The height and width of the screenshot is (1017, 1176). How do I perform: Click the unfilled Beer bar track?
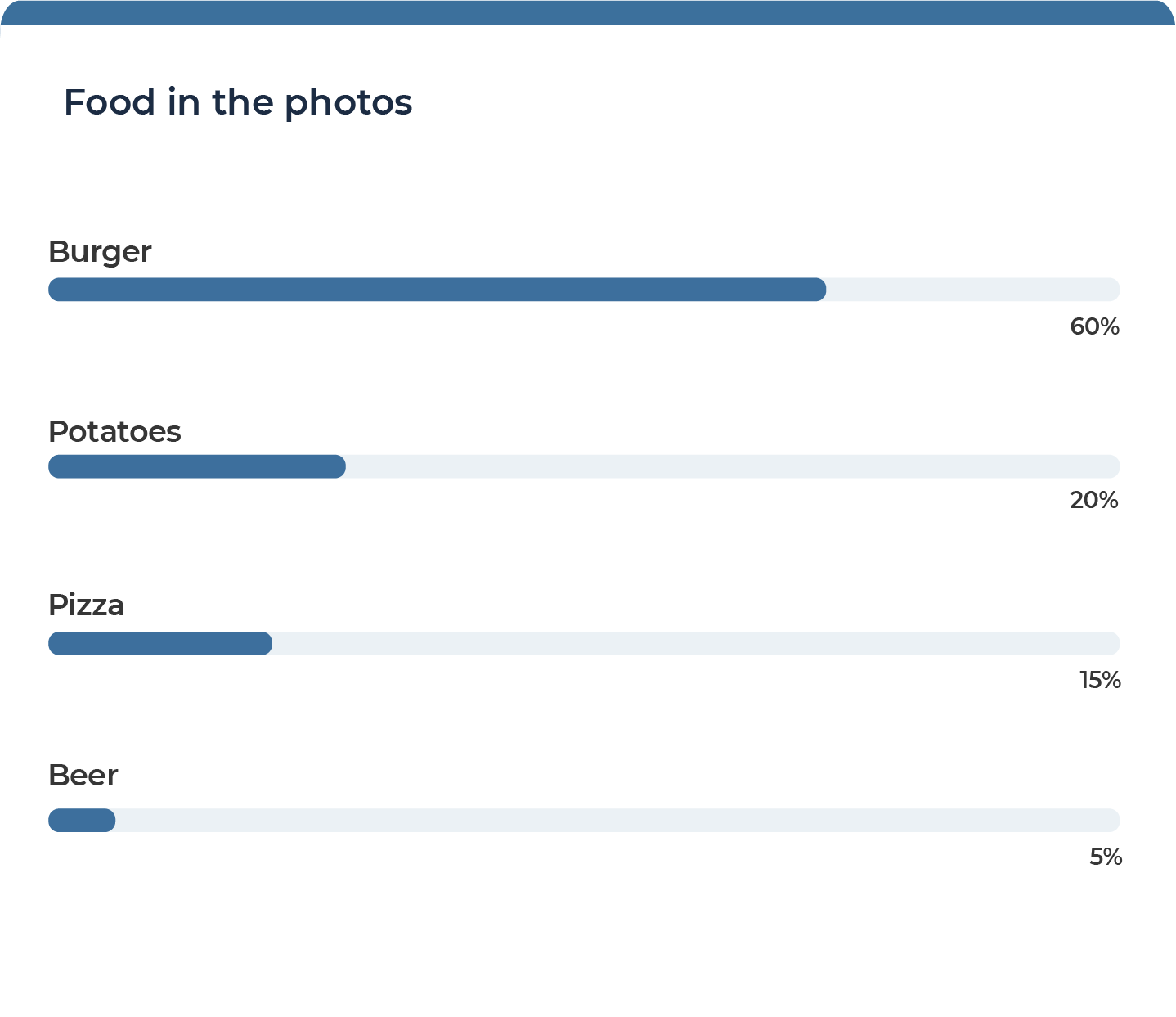pyautogui.click(x=617, y=820)
